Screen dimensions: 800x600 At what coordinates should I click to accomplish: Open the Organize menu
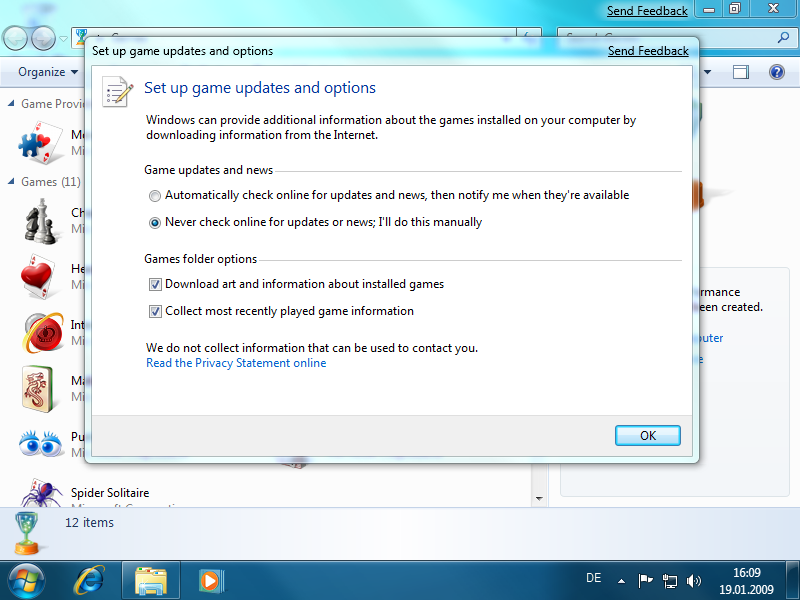(x=46, y=72)
